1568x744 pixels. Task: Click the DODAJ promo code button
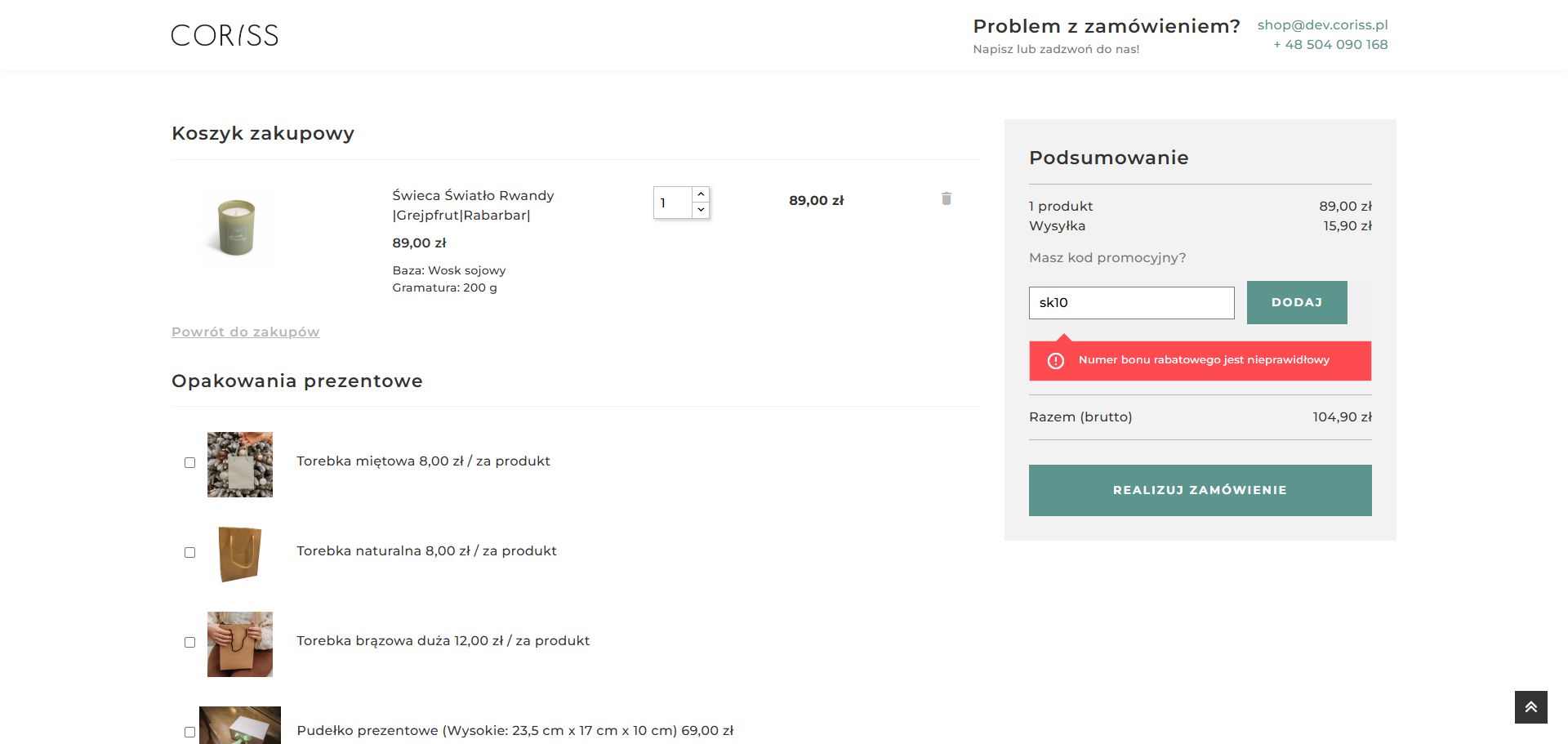(1297, 302)
